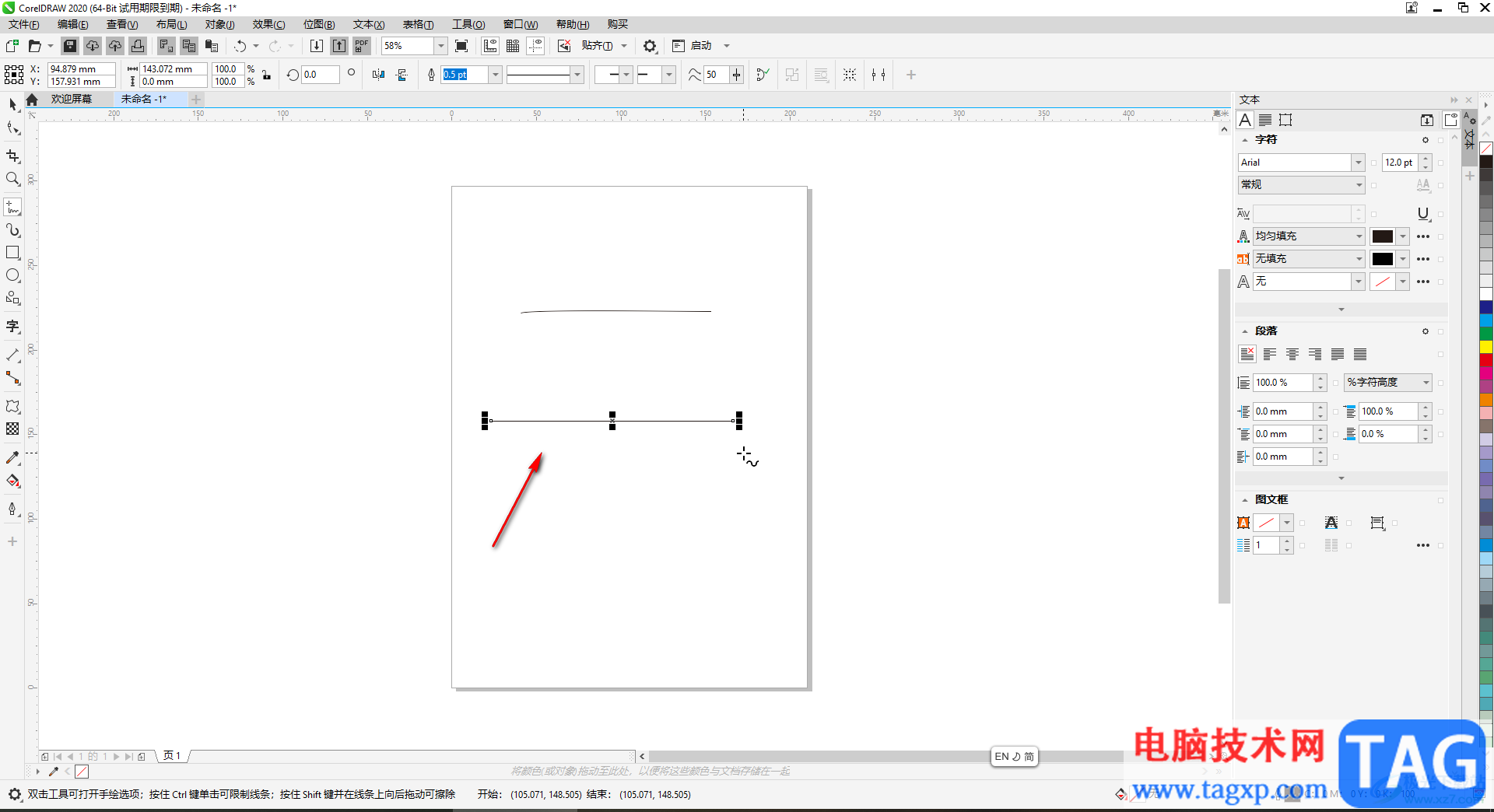This screenshot has width=1494, height=812.
Task: Click the X position input field
Action: click(x=82, y=69)
